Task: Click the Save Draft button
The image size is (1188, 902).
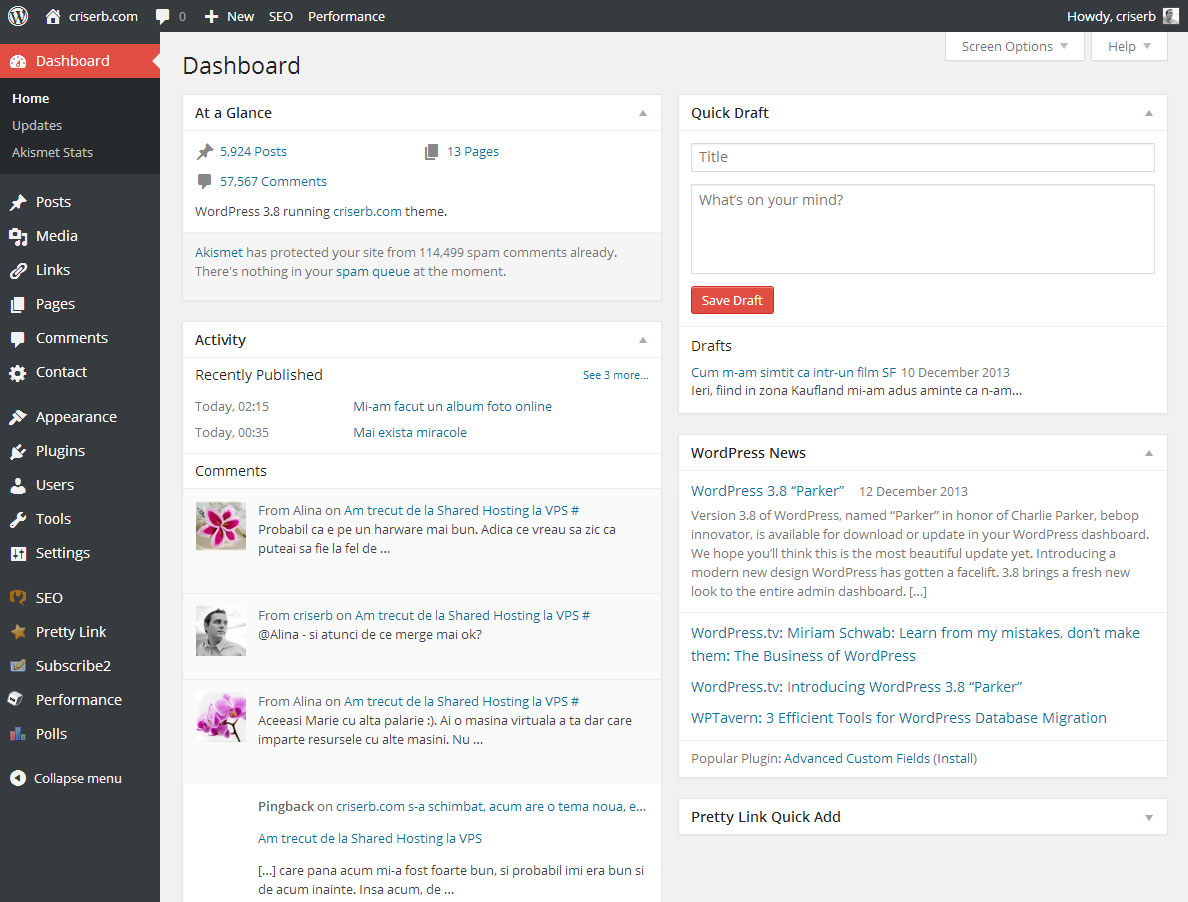Action: coord(732,300)
